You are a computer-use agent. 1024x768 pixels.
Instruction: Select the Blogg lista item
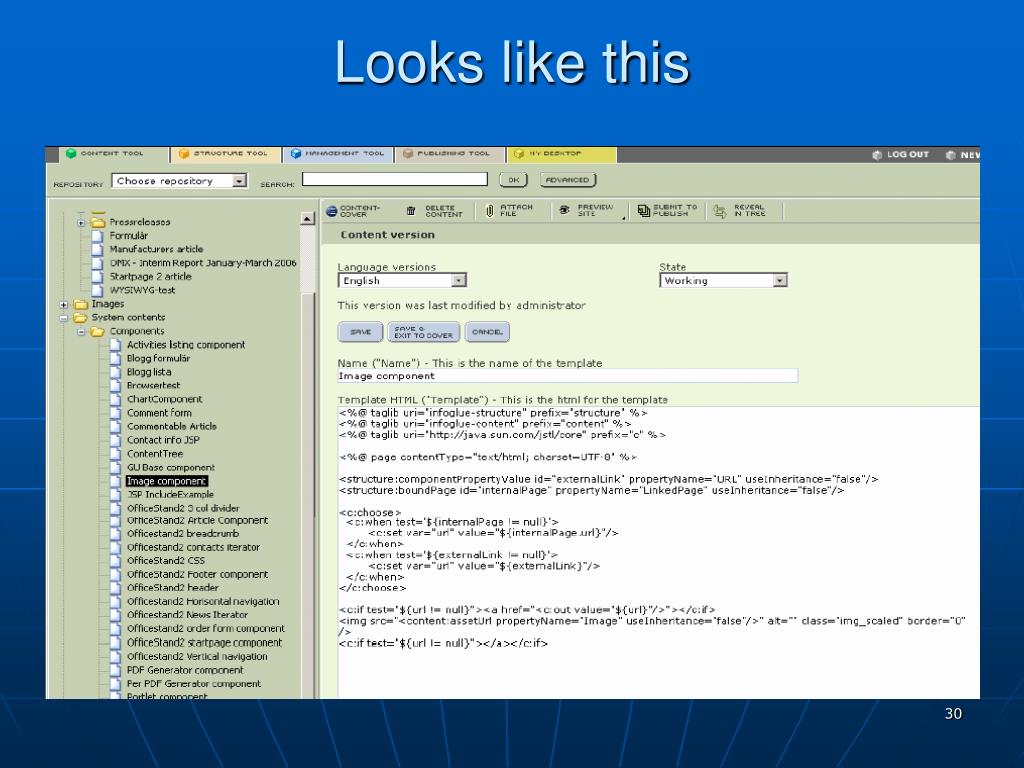[149, 372]
